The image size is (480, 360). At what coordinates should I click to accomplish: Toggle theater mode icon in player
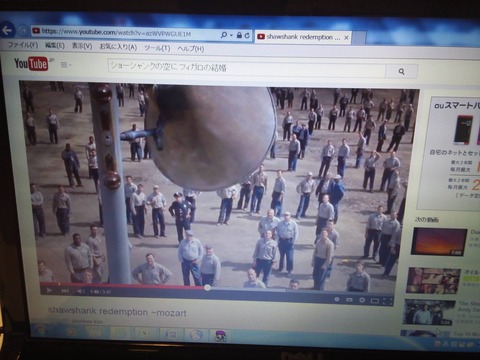[x=375, y=301]
